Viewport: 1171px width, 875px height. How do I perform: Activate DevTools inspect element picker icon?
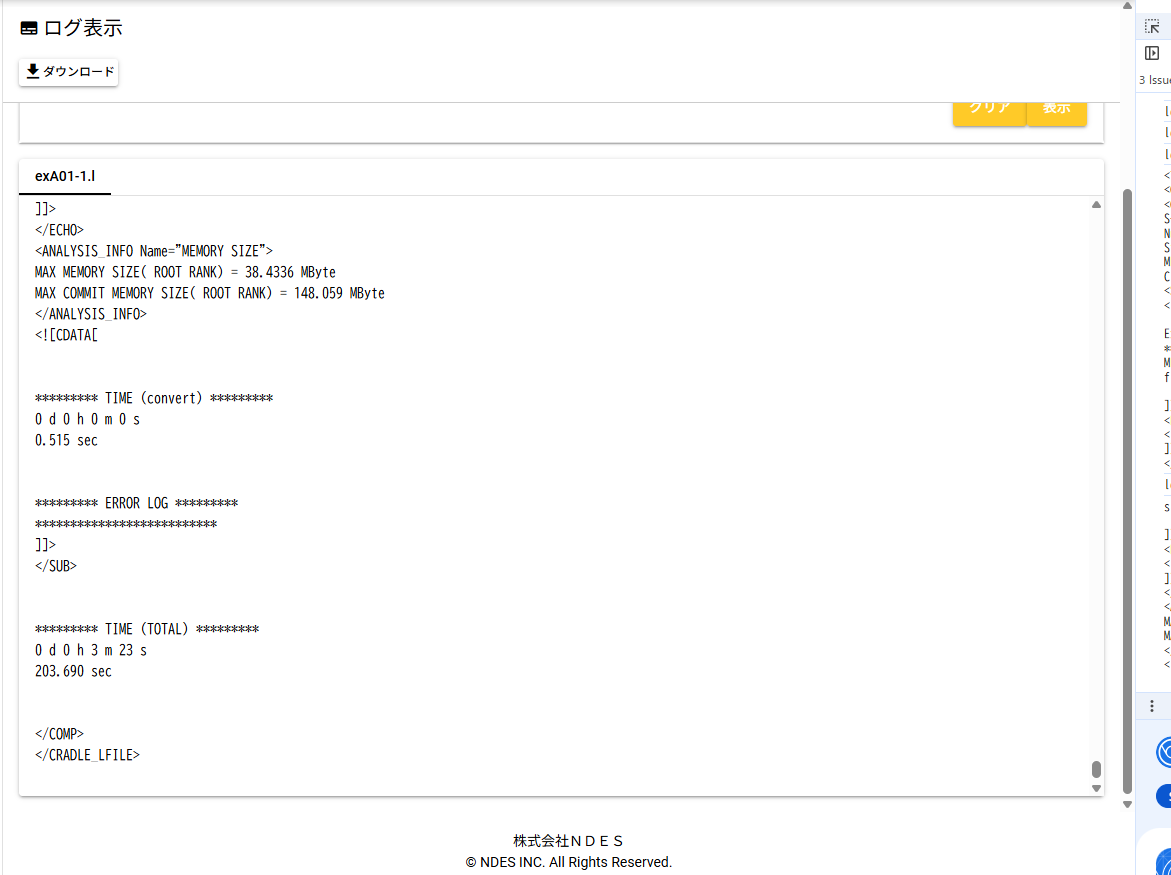(1152, 27)
